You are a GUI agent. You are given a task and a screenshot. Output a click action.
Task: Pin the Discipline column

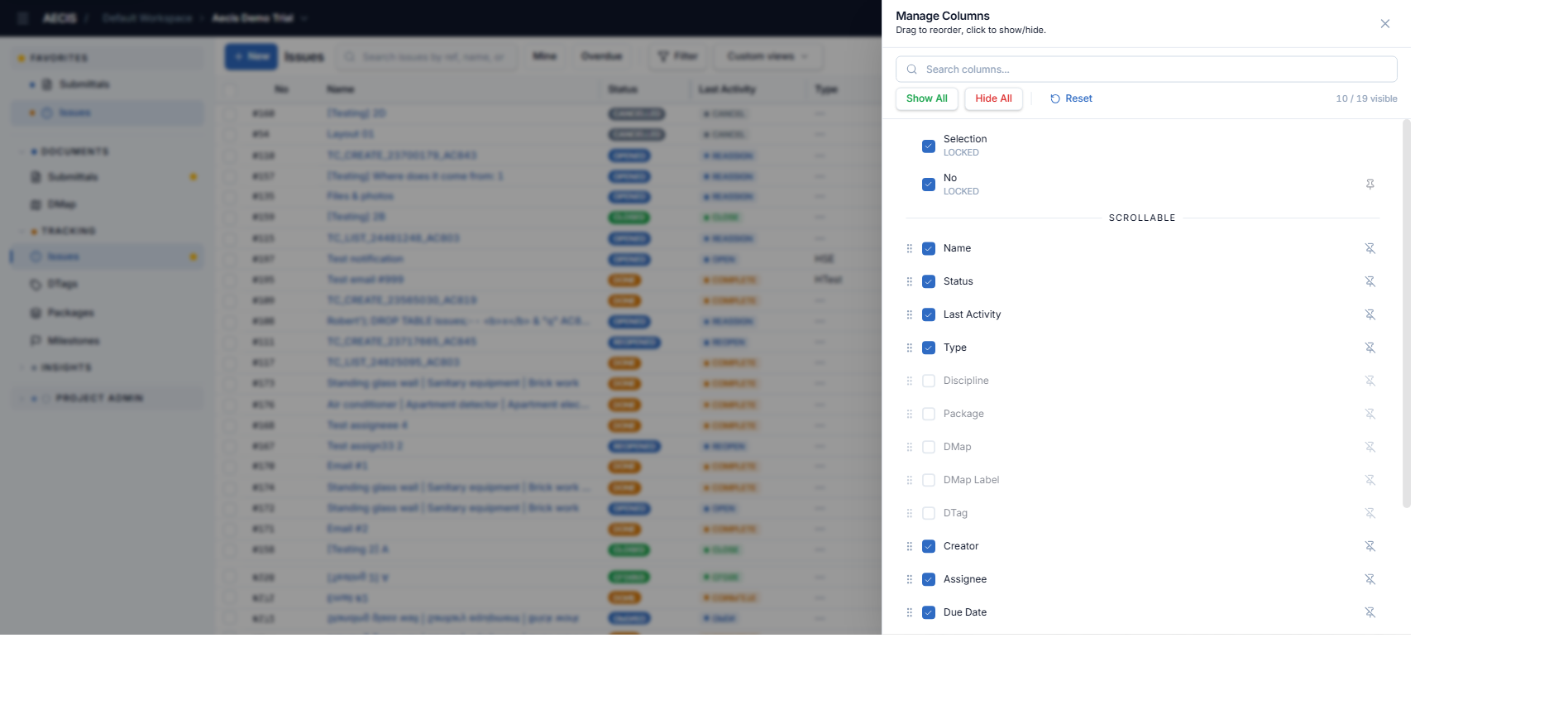point(1370,381)
